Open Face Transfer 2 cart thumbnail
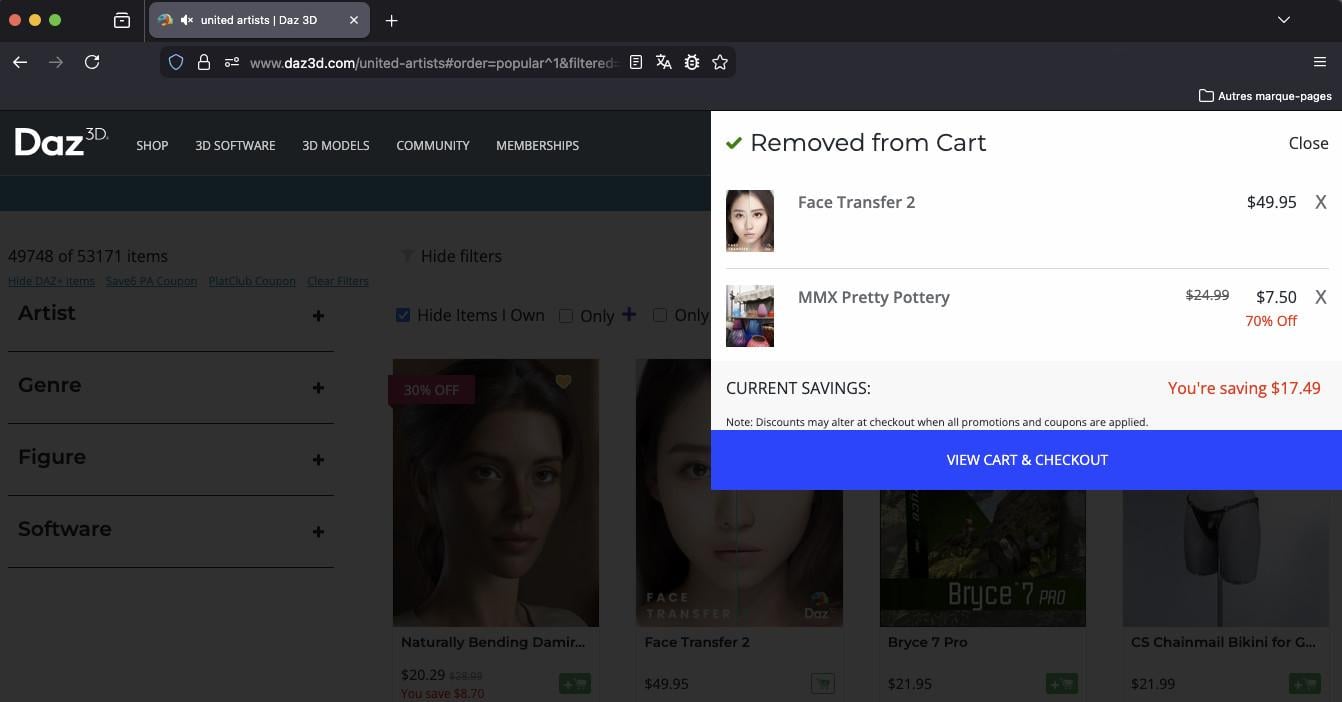The width and height of the screenshot is (1342, 702). click(750, 220)
